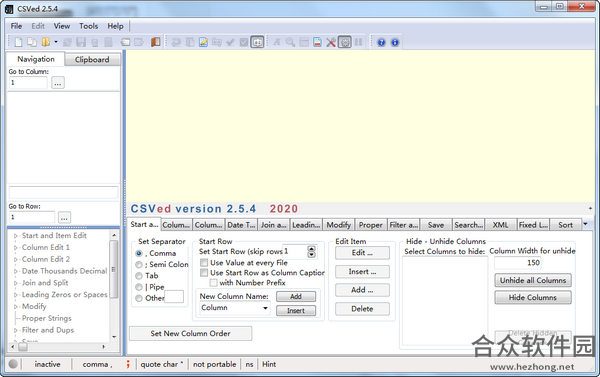This screenshot has height=377, width=600.
Task: Open the New Column Name dropdown
Action: [265, 308]
